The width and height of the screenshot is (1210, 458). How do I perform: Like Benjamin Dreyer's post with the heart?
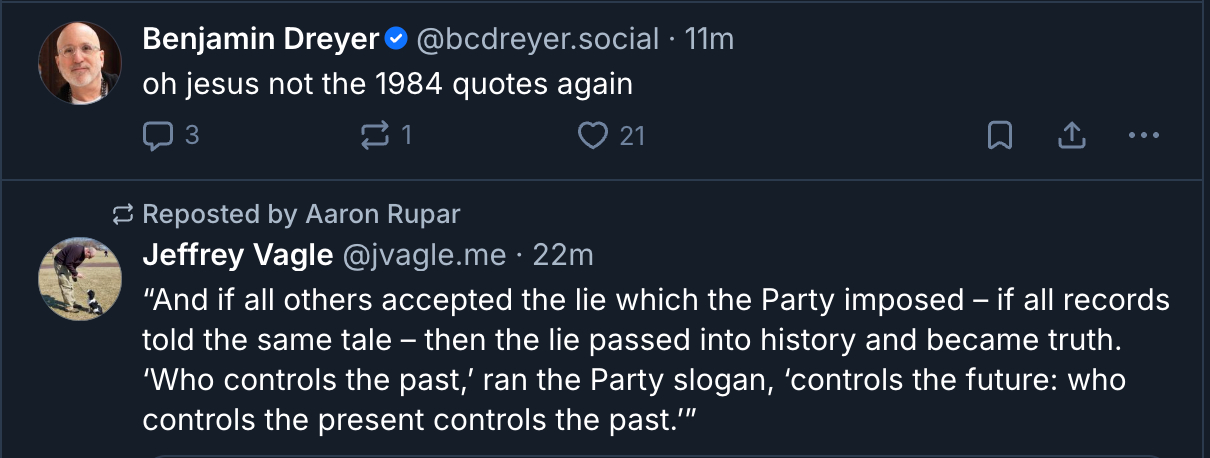[x=593, y=135]
